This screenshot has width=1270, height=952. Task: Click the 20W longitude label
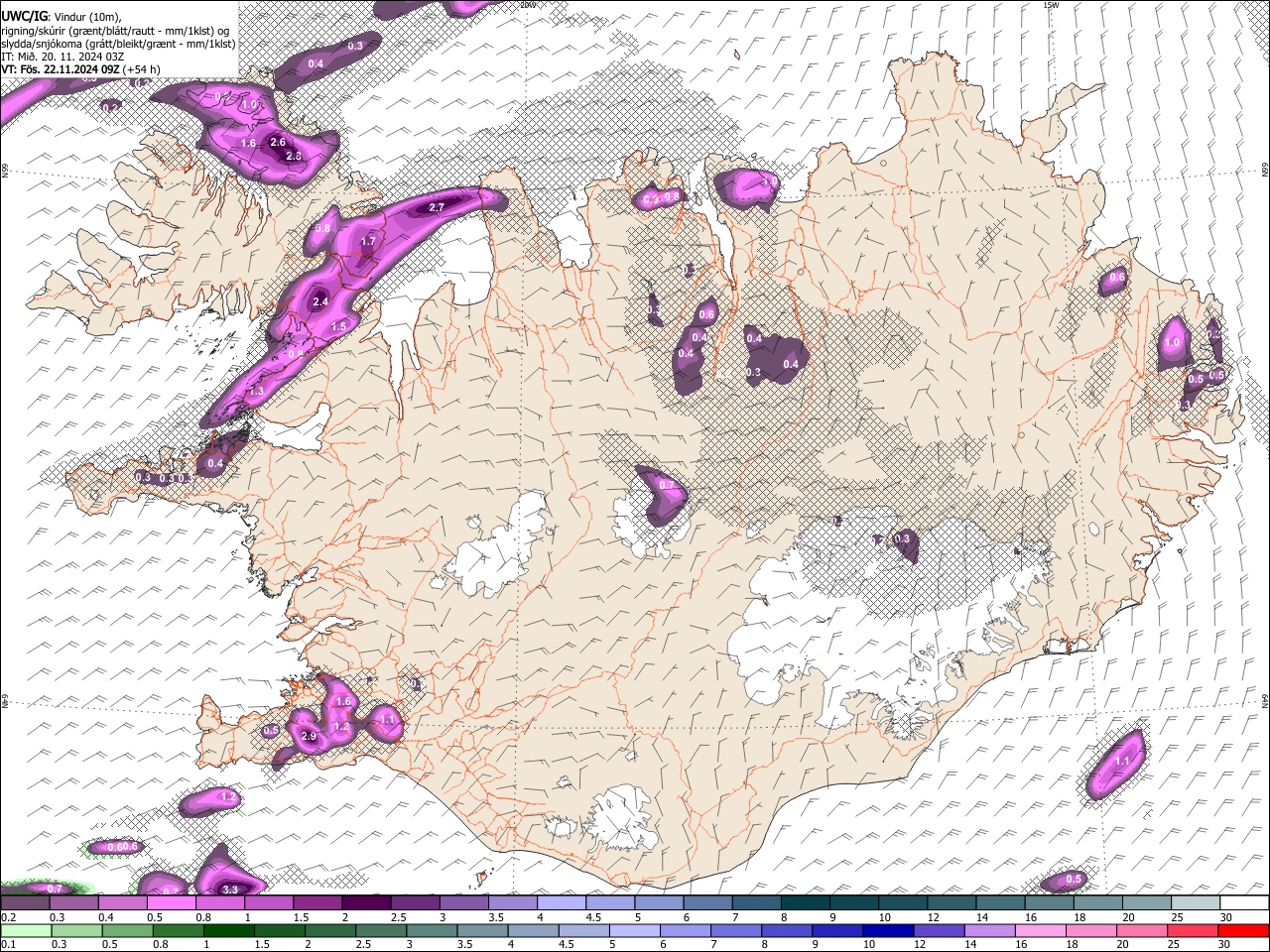click(527, 5)
